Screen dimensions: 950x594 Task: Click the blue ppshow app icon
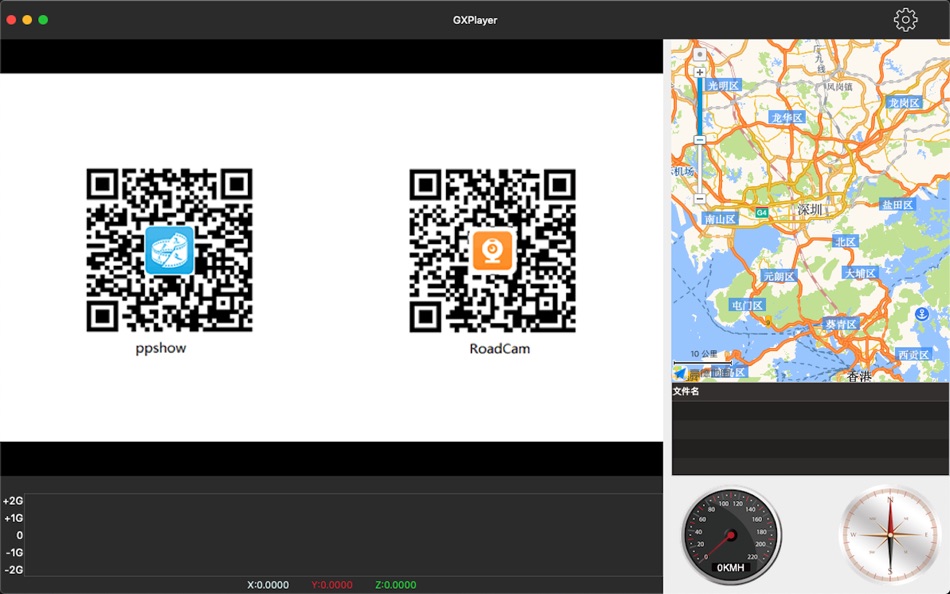tap(169, 250)
